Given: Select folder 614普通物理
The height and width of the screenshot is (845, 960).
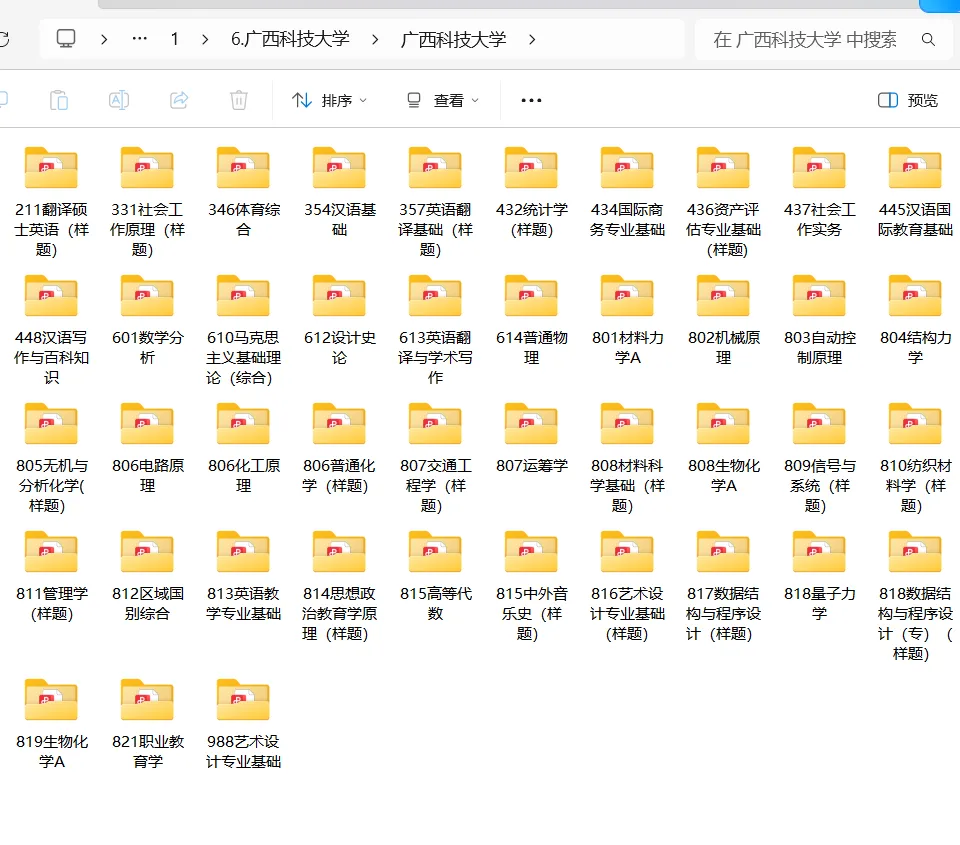Looking at the screenshot, I should point(531,320).
